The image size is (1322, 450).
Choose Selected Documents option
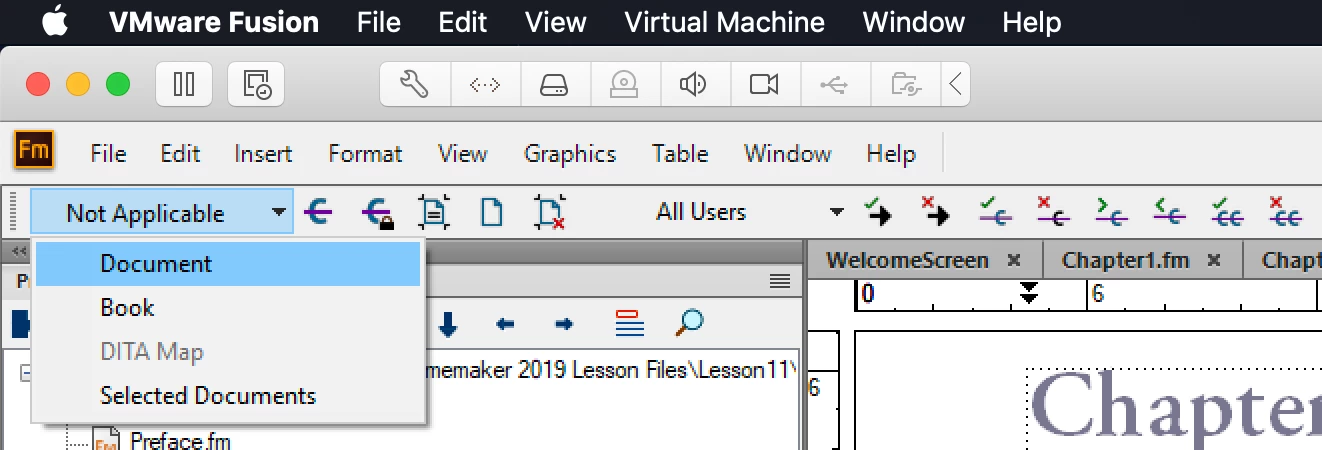point(228,396)
